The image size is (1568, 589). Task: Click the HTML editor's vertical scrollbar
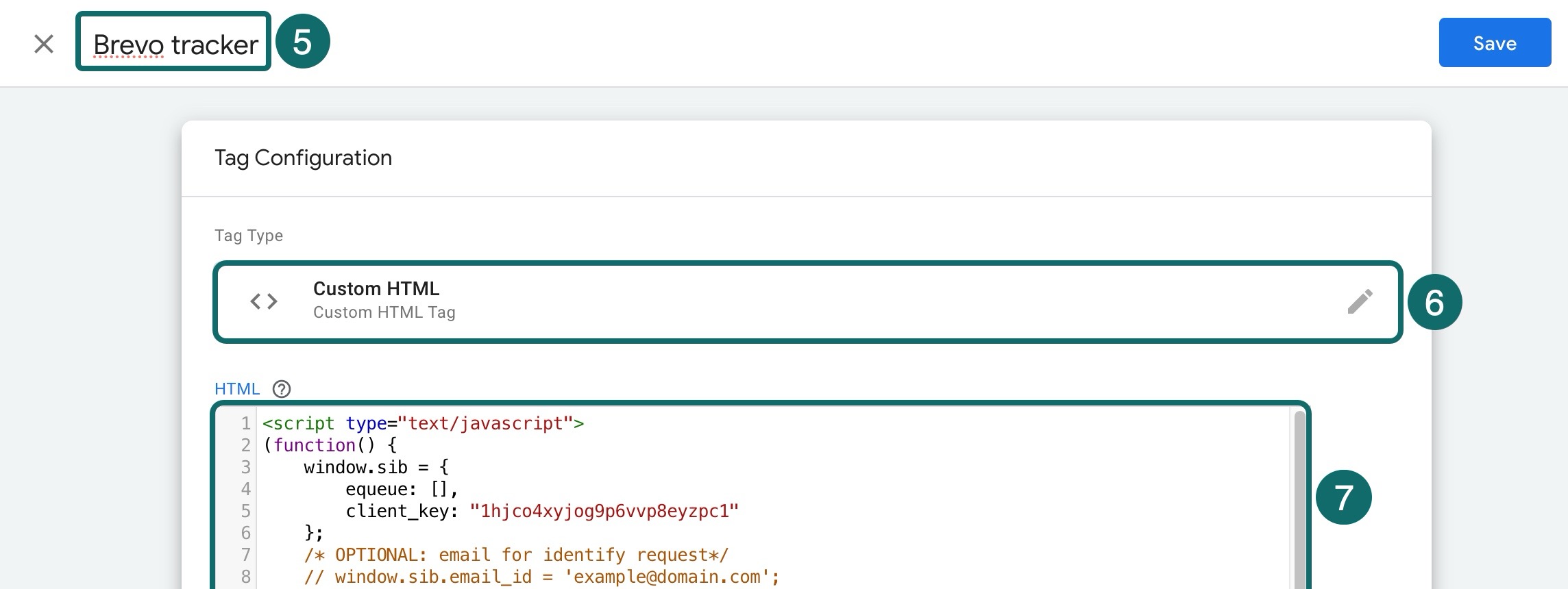[x=1299, y=499]
